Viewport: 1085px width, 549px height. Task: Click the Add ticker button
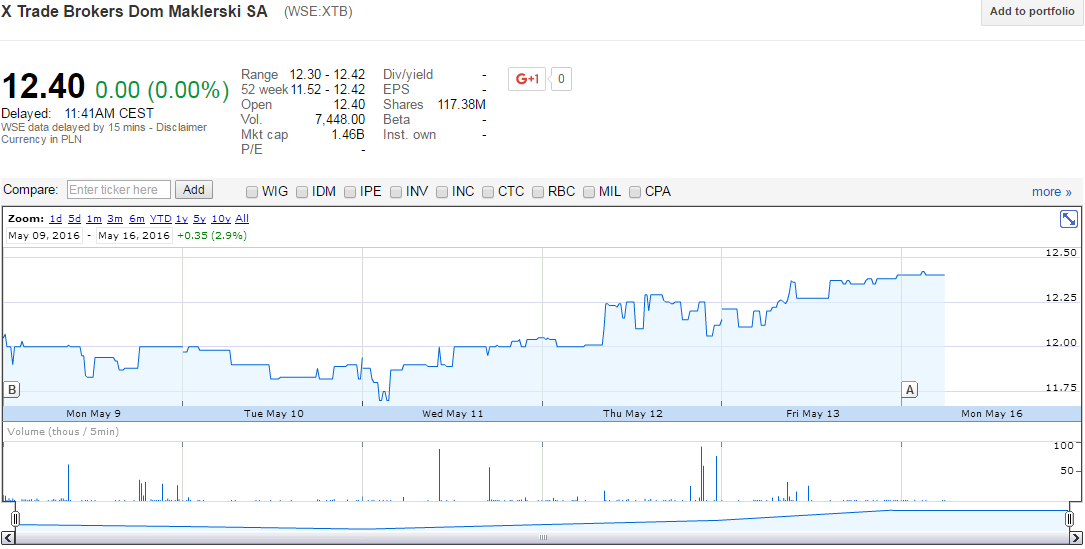[x=194, y=190]
